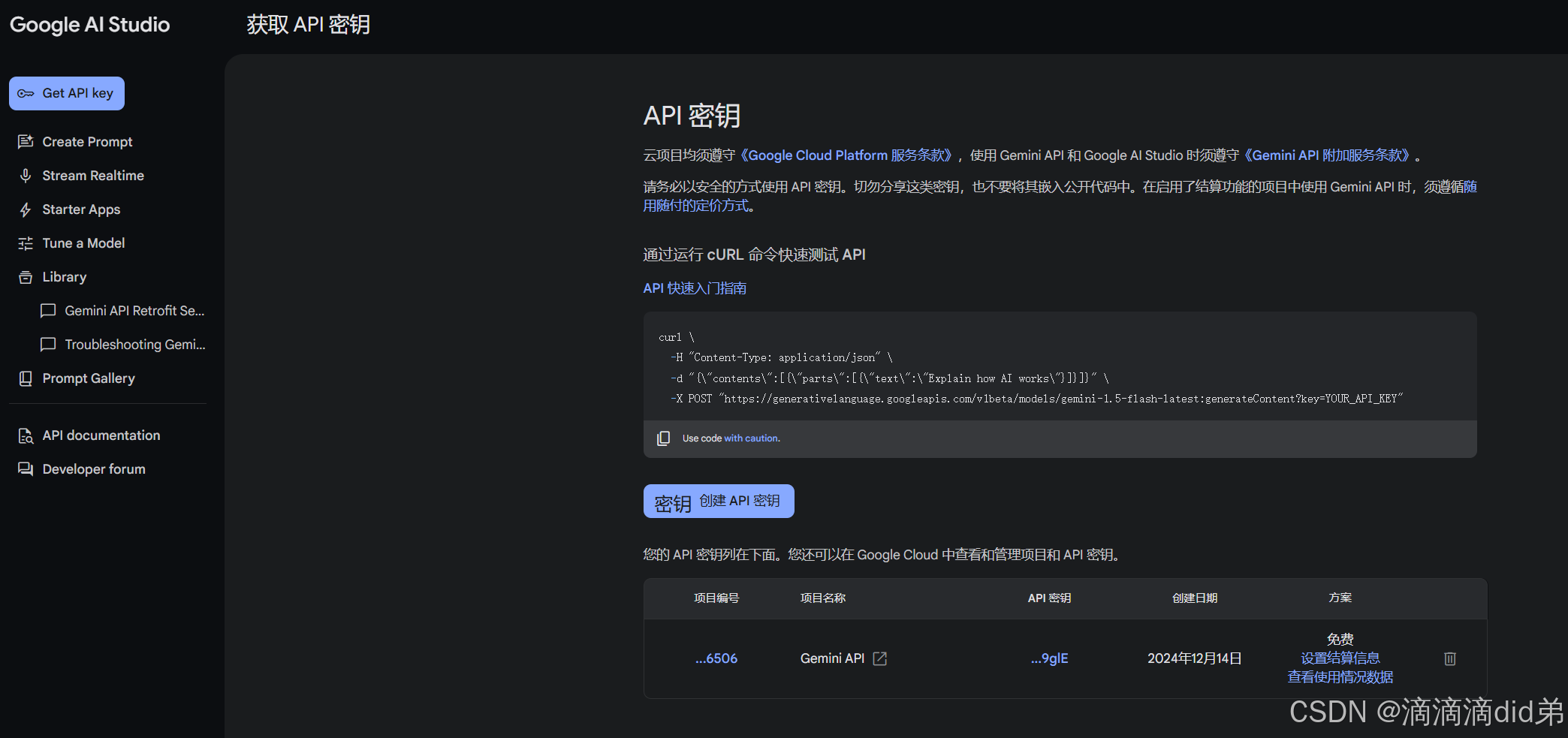Click the Prompt Gallery book icon
1568x738 pixels.
point(26,378)
